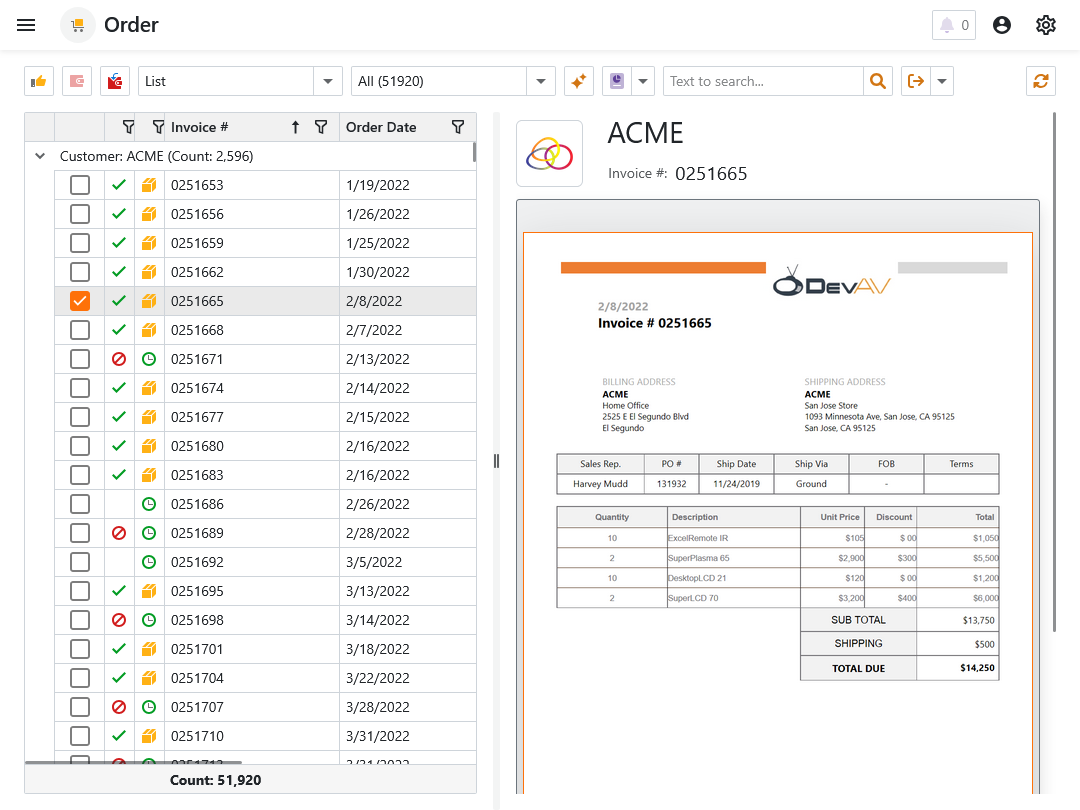
Task: Open the notifications bell
Action: pos(953,25)
